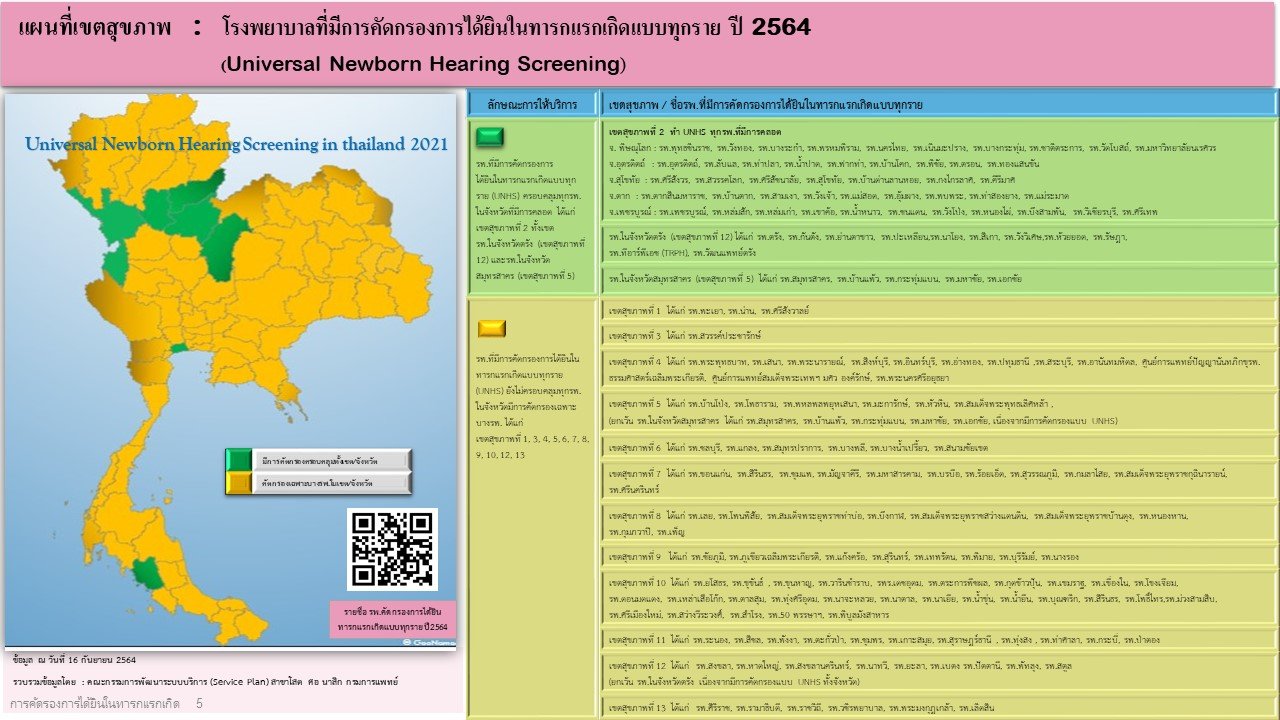Screen dimensions: 1280x720
Task: Select the 'เขตสุขภาพที่ 11' row
Action: point(938,639)
